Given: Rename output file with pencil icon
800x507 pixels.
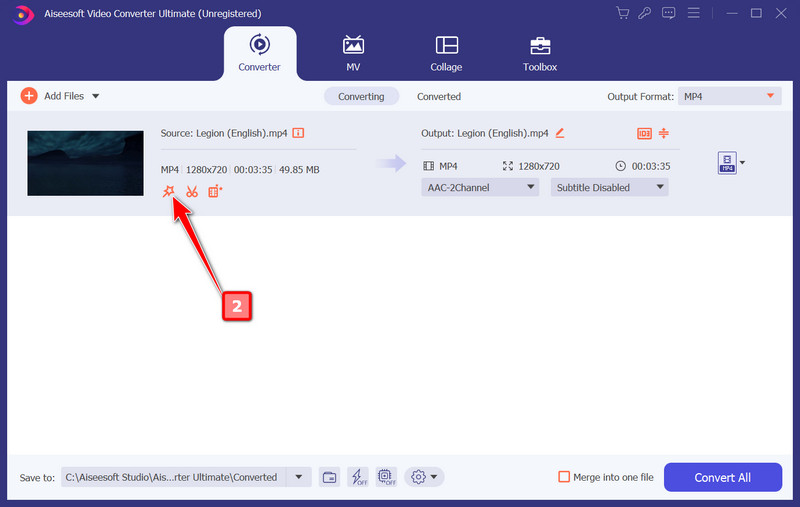Looking at the screenshot, I should 560,133.
